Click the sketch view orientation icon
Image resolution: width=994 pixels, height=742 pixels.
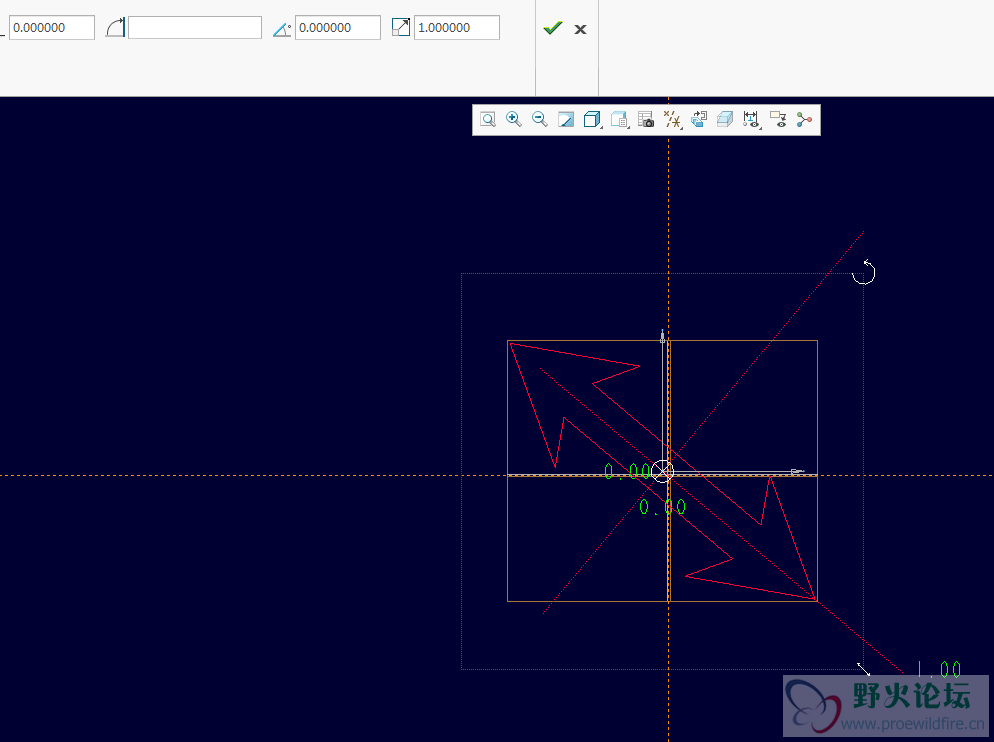point(699,120)
